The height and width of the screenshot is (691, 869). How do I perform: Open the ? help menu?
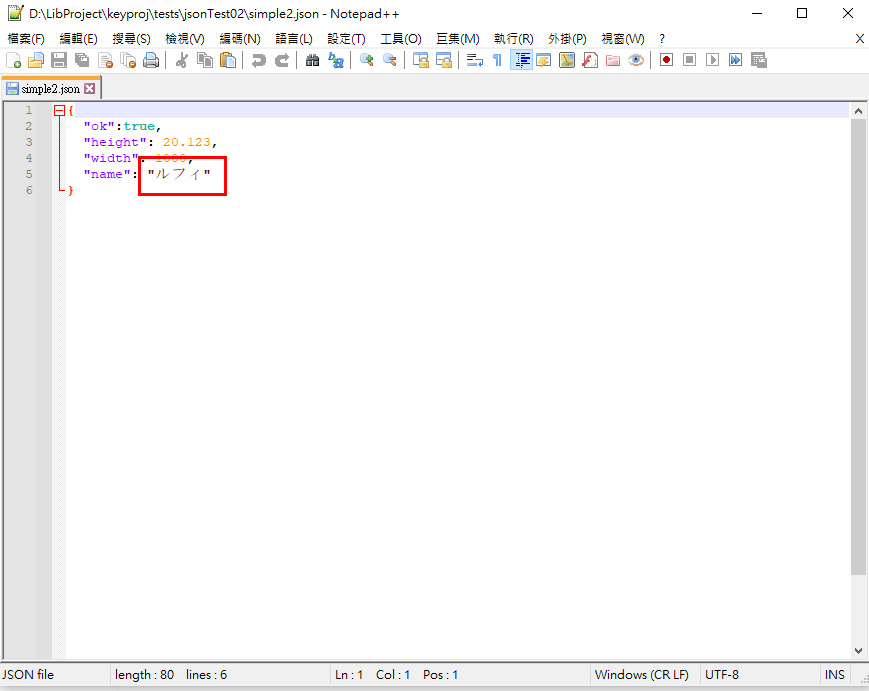pos(662,39)
